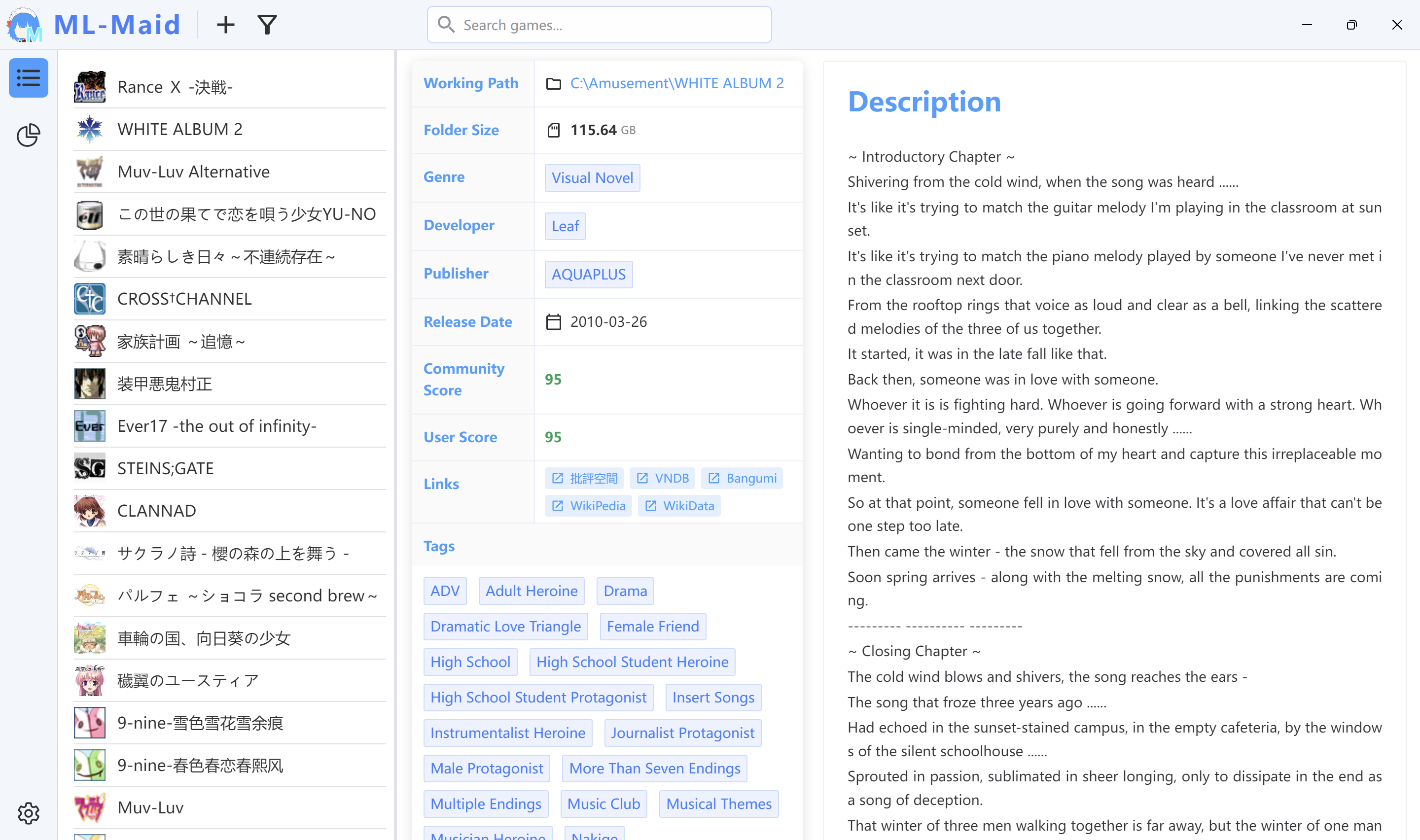Click the ADV tag
This screenshot has height=840, width=1420.
click(445, 591)
